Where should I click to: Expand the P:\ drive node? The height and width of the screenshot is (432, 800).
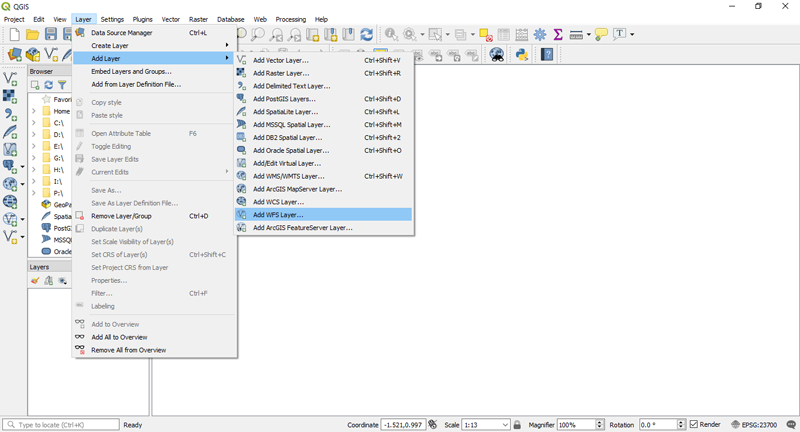click(x=34, y=193)
